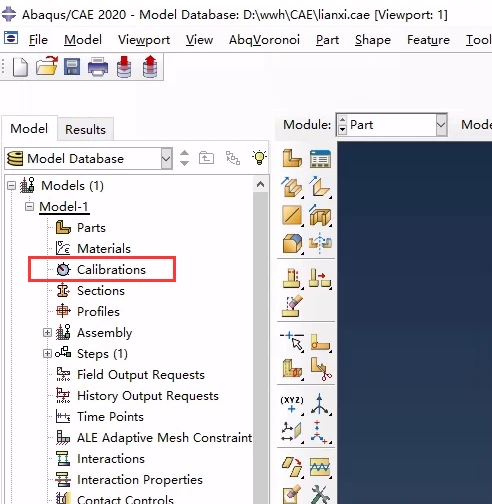Screen dimensions: 492x504
Task: Open the AbqVoronoi menu
Action: 264,40
